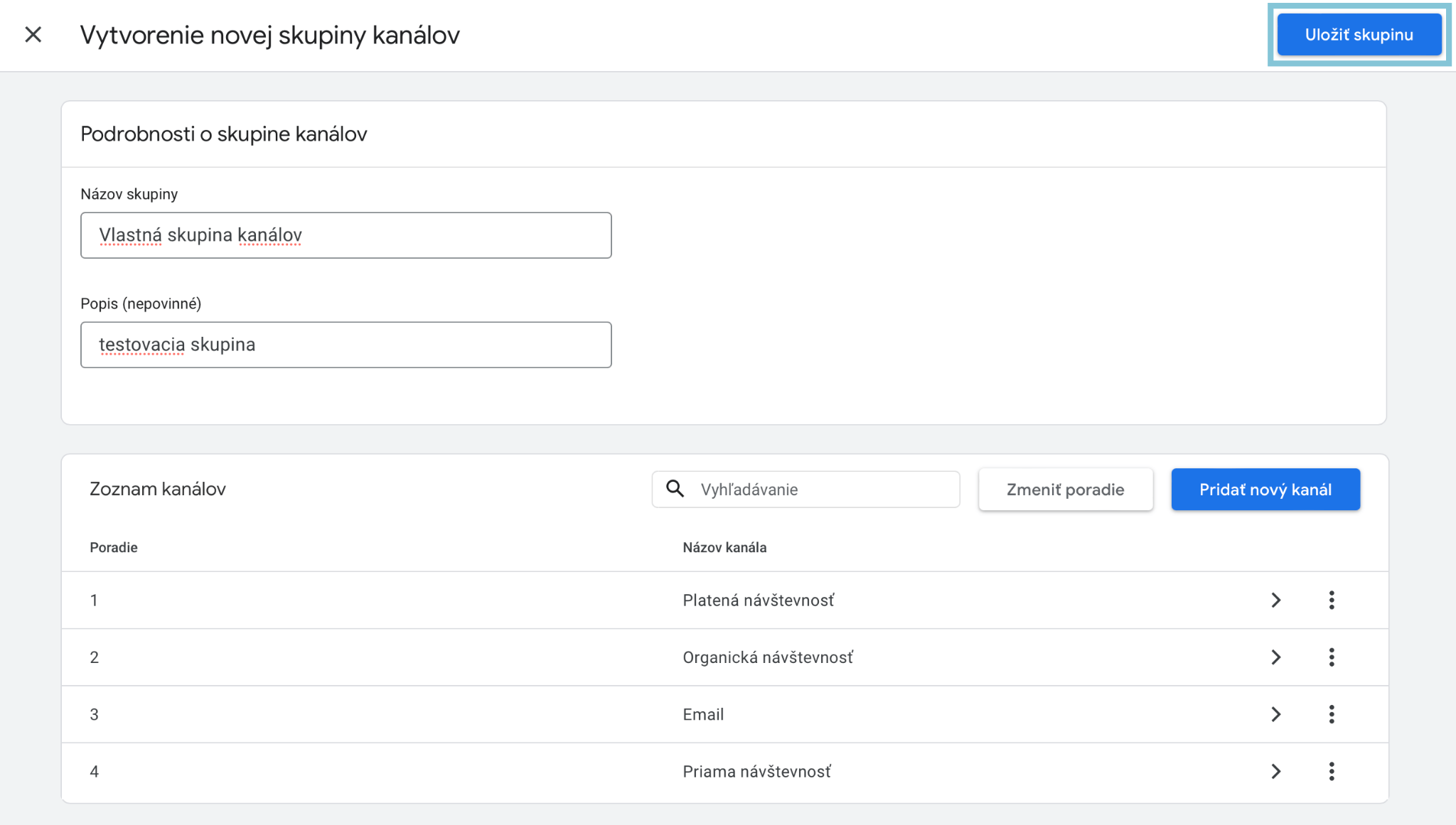The image size is (1456, 825).
Task: Click the Zoznam kanálov heading
Action: [x=158, y=489]
